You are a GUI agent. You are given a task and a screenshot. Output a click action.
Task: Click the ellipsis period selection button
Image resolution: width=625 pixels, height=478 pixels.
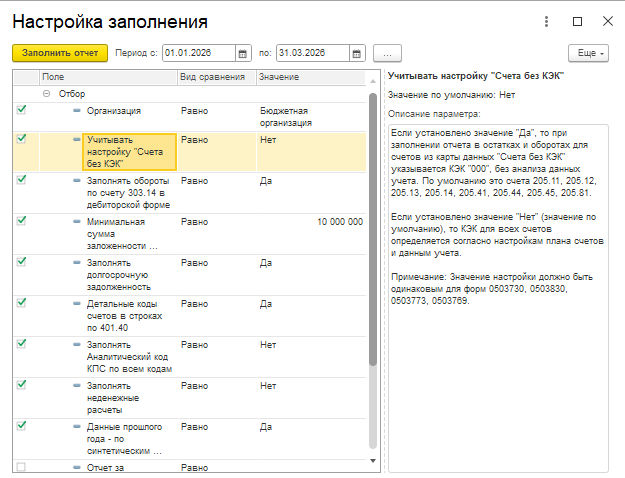387,53
